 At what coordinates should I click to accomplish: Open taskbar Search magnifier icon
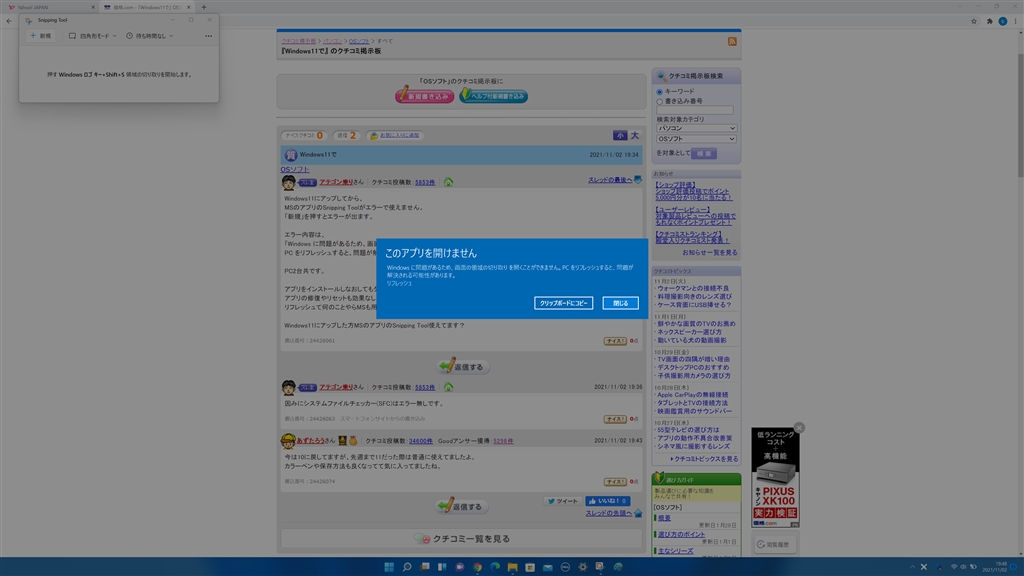[406, 567]
